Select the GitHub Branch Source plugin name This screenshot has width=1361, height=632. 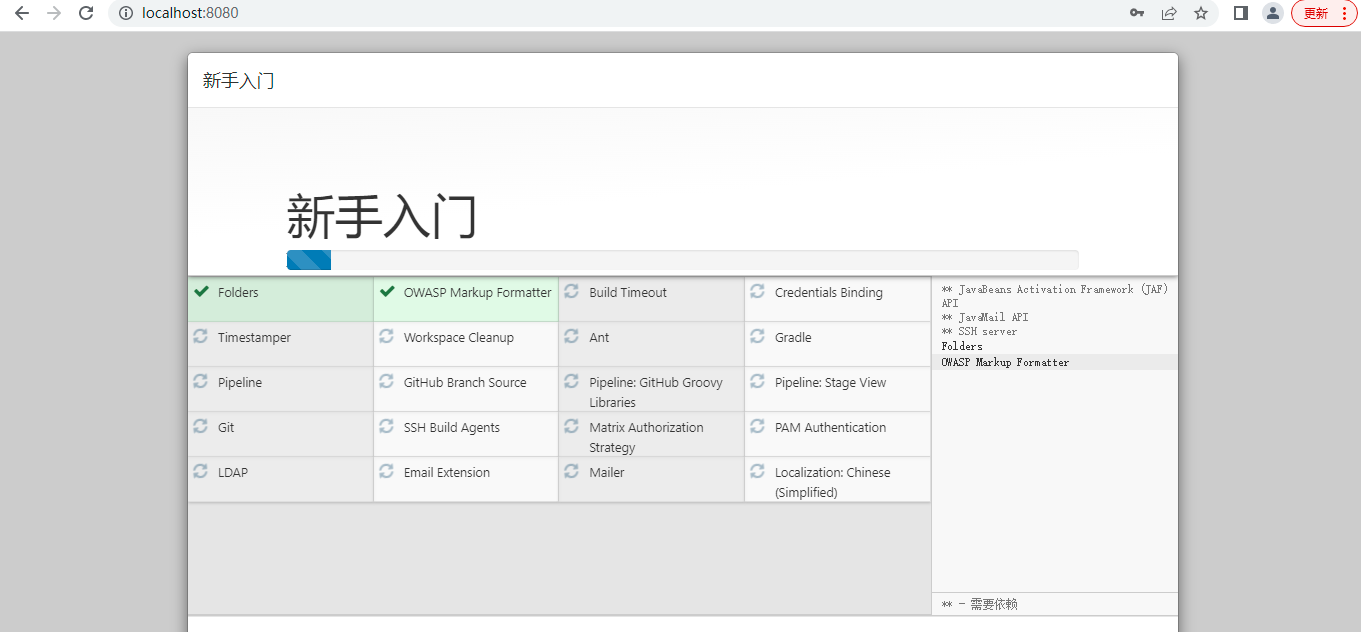click(x=465, y=383)
